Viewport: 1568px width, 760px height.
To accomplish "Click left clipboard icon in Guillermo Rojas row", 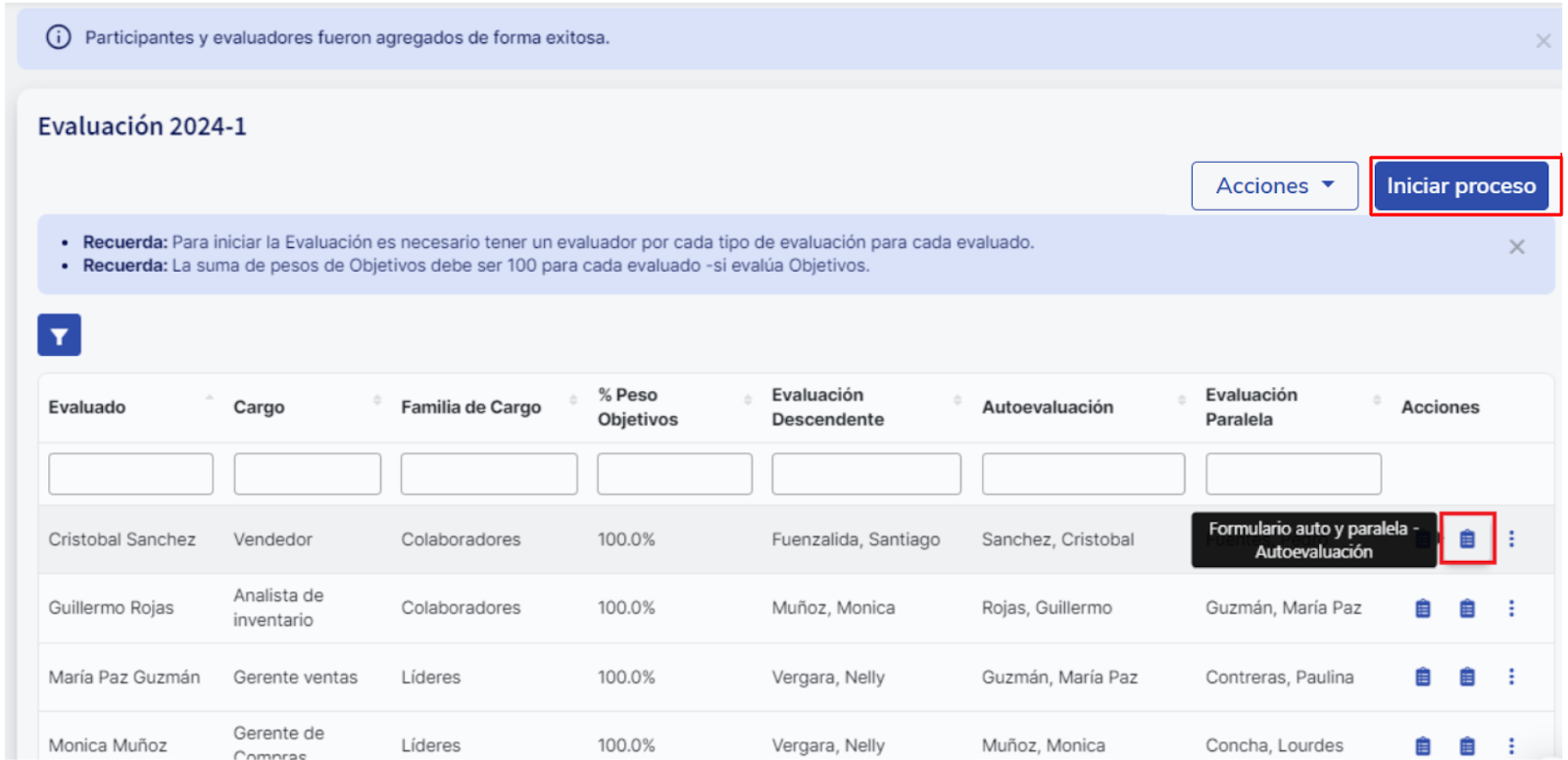I will [1423, 609].
